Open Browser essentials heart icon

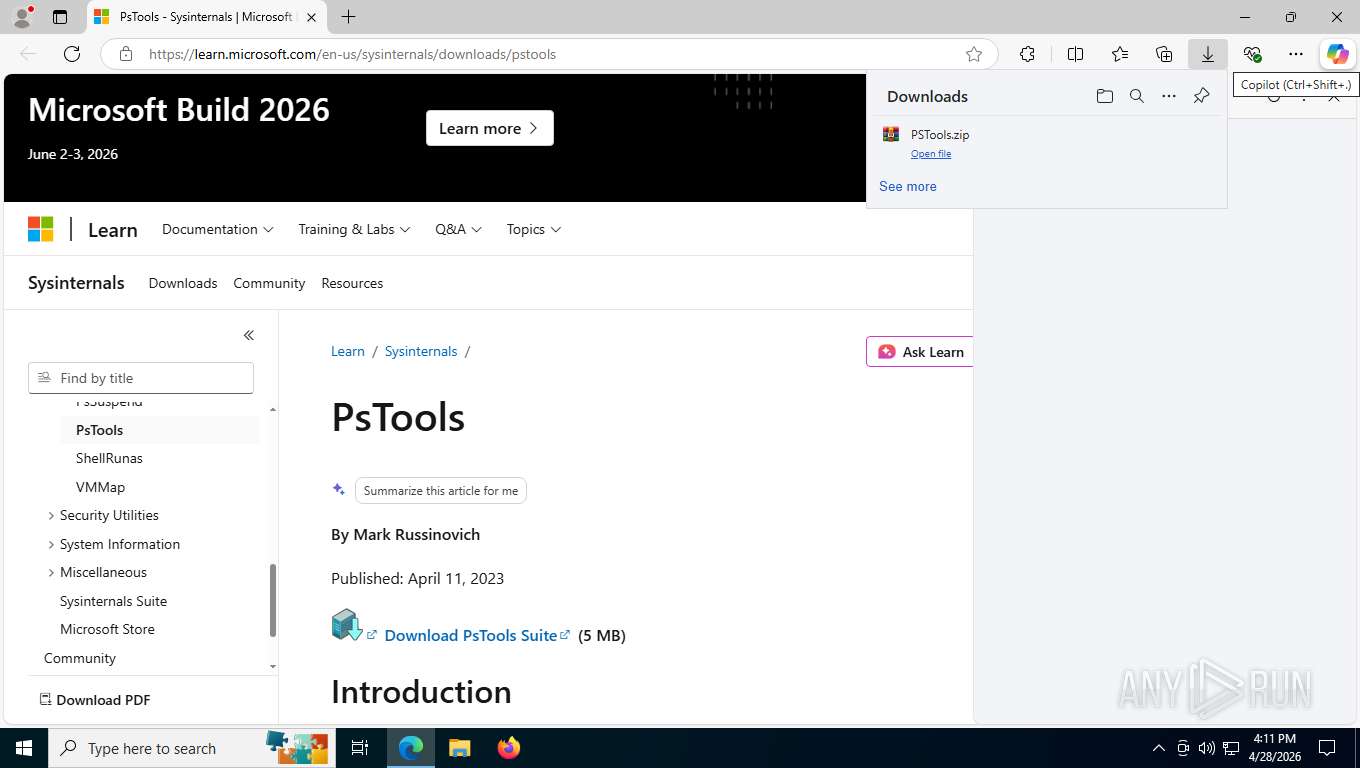pos(1252,54)
